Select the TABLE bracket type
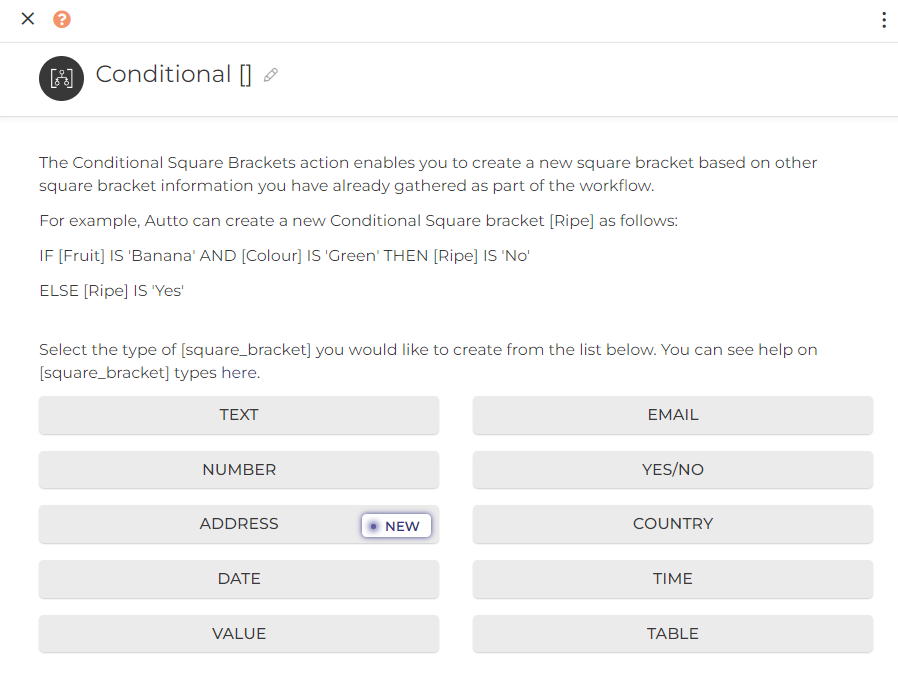Image resolution: width=898 pixels, height=673 pixels. 672,633
